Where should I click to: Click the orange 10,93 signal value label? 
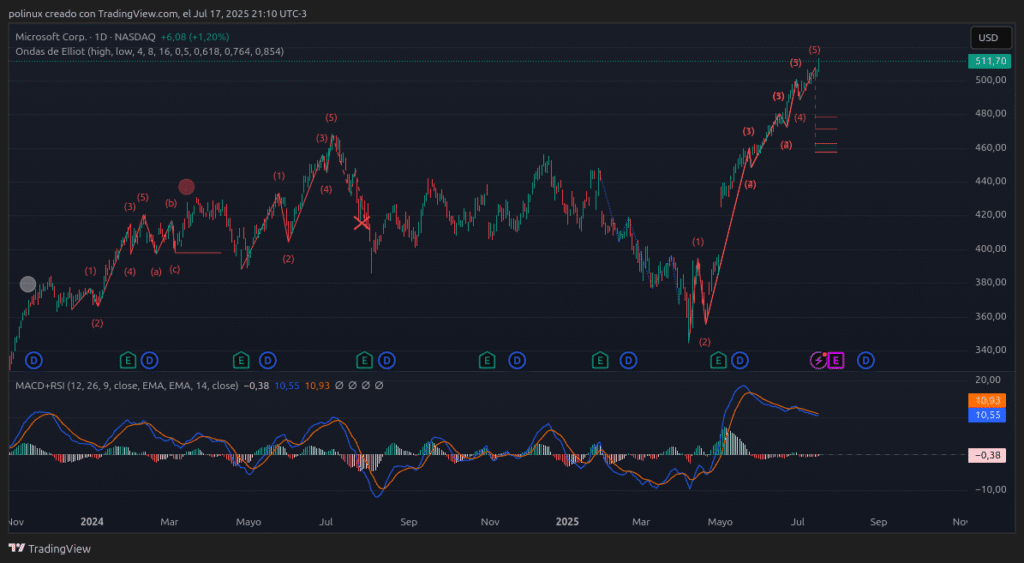coord(988,400)
